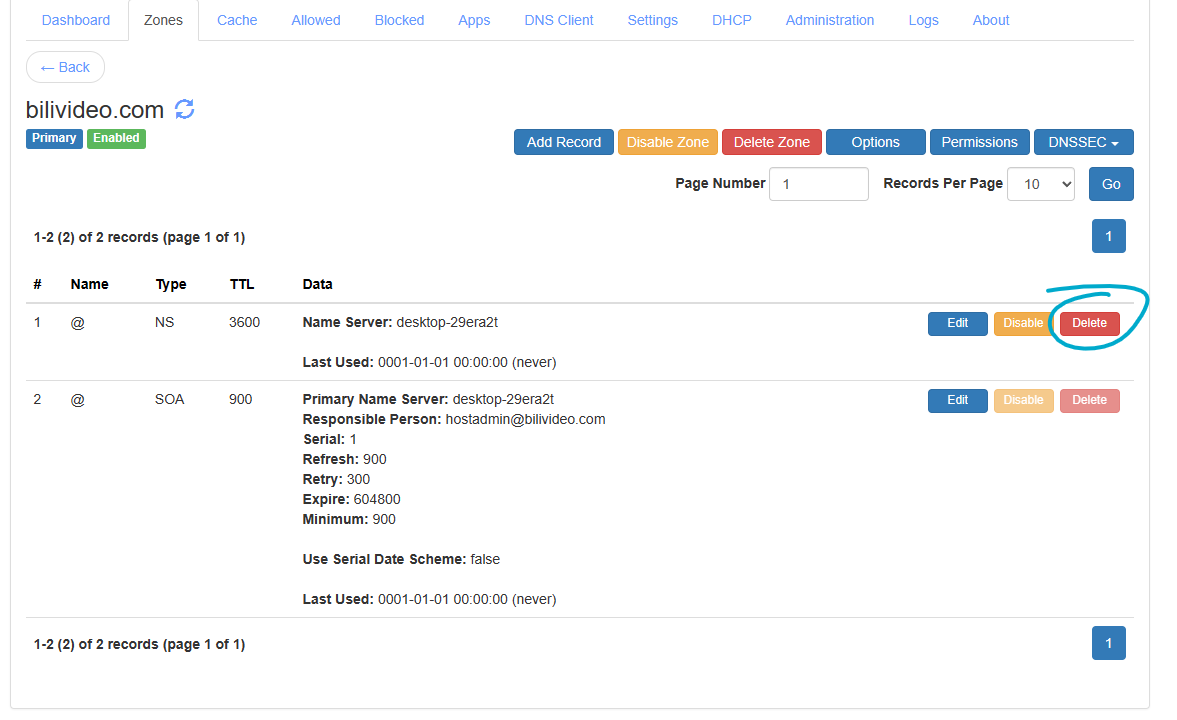This screenshot has width=1177, height=720.
Task: Click the Serial: 1 line
Action: click(x=330, y=439)
